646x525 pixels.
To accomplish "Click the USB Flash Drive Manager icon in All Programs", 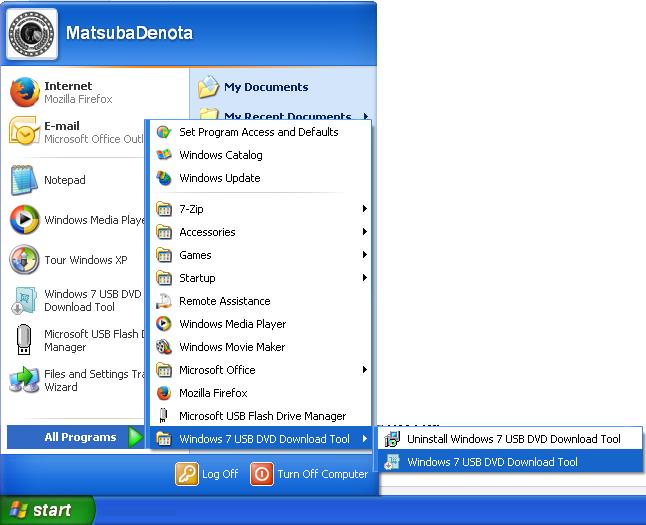I will point(164,416).
